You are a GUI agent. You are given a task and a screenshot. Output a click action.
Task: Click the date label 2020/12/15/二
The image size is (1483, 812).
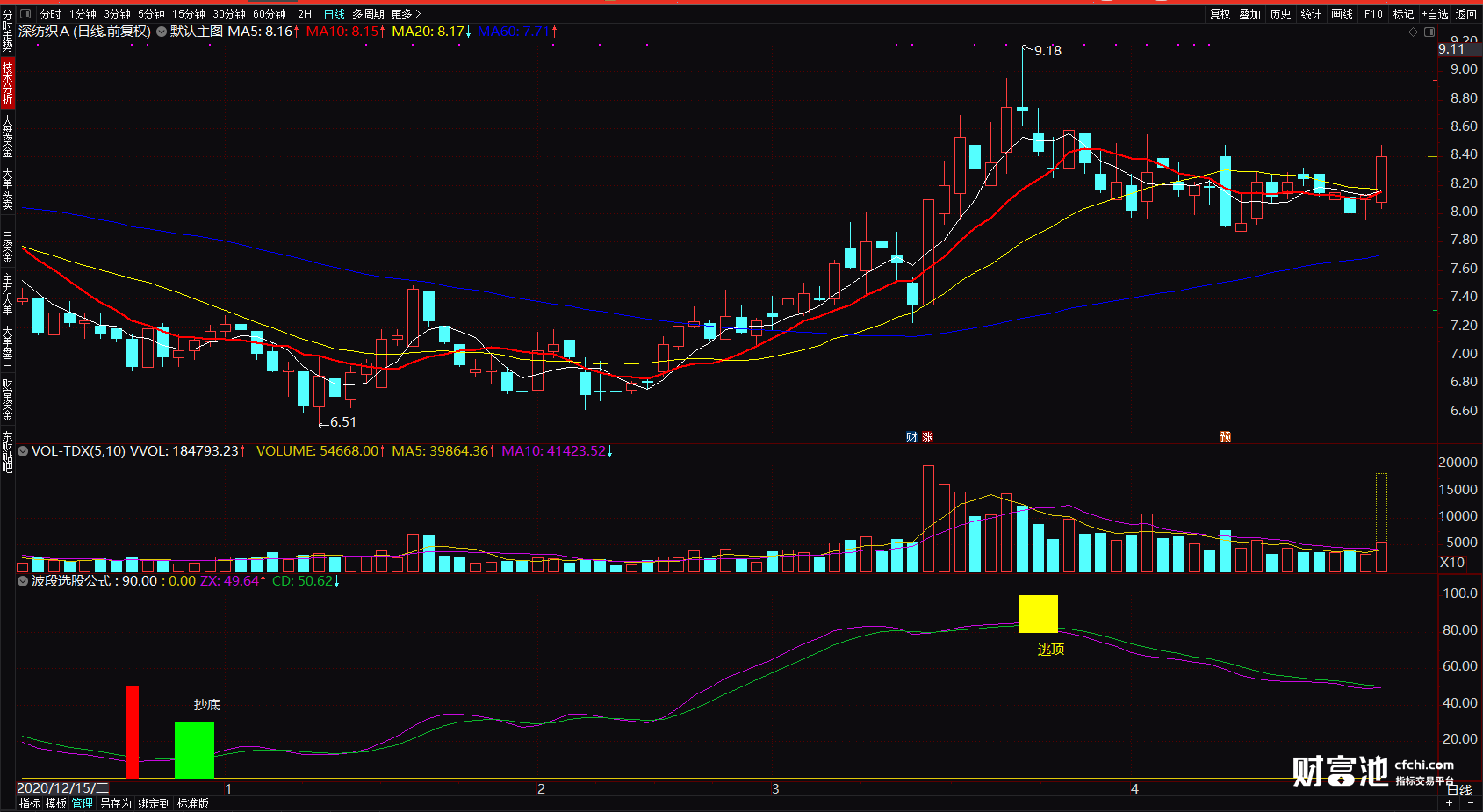63,788
